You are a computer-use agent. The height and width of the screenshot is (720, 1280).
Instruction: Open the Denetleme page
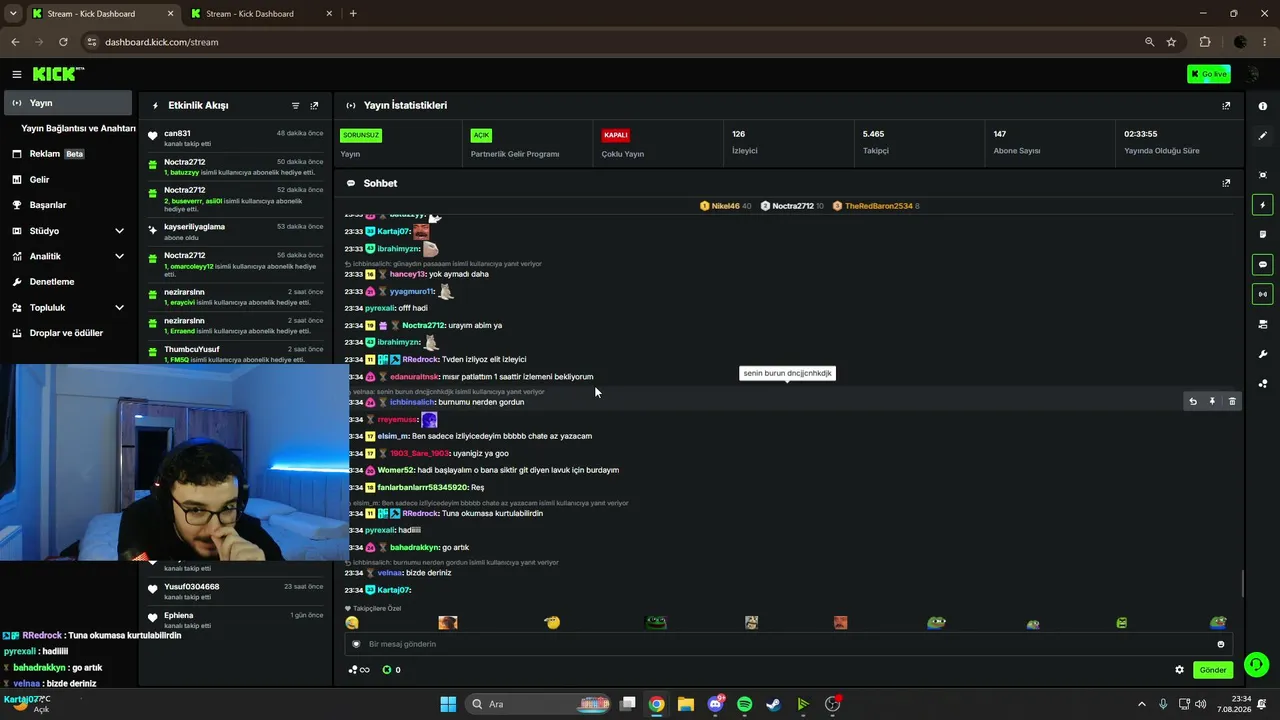pos(68,282)
